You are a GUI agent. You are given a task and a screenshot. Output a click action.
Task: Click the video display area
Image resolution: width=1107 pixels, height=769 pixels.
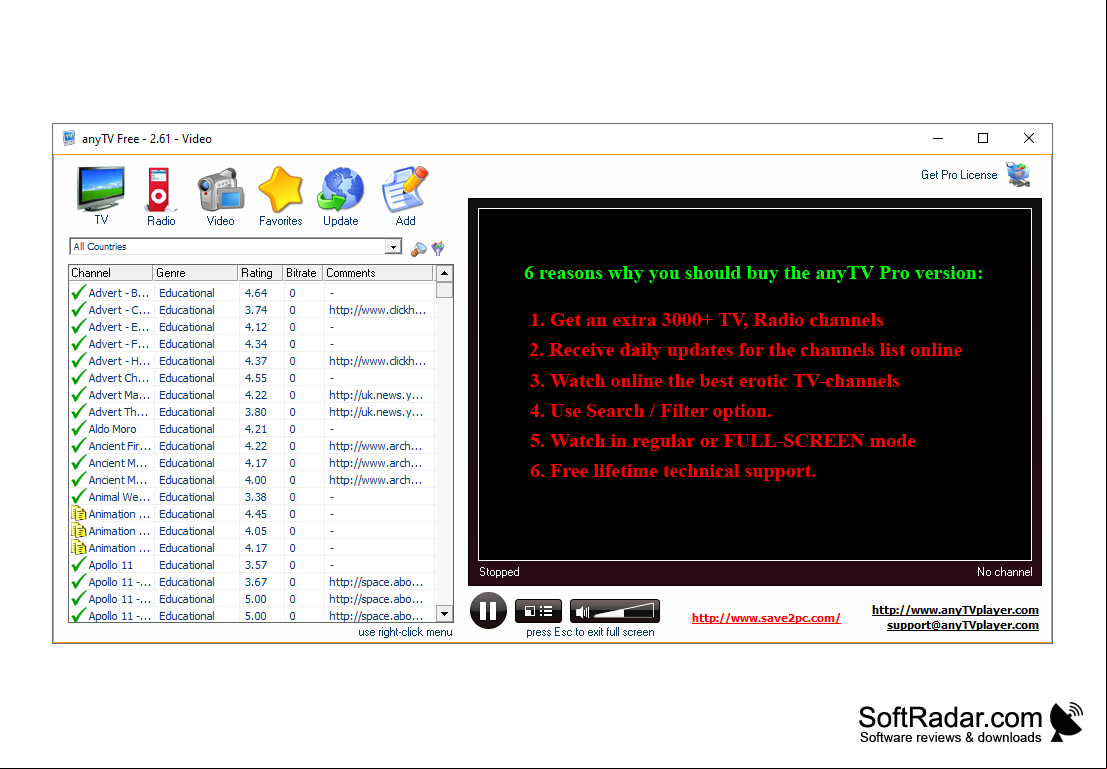pyautogui.click(x=755, y=384)
